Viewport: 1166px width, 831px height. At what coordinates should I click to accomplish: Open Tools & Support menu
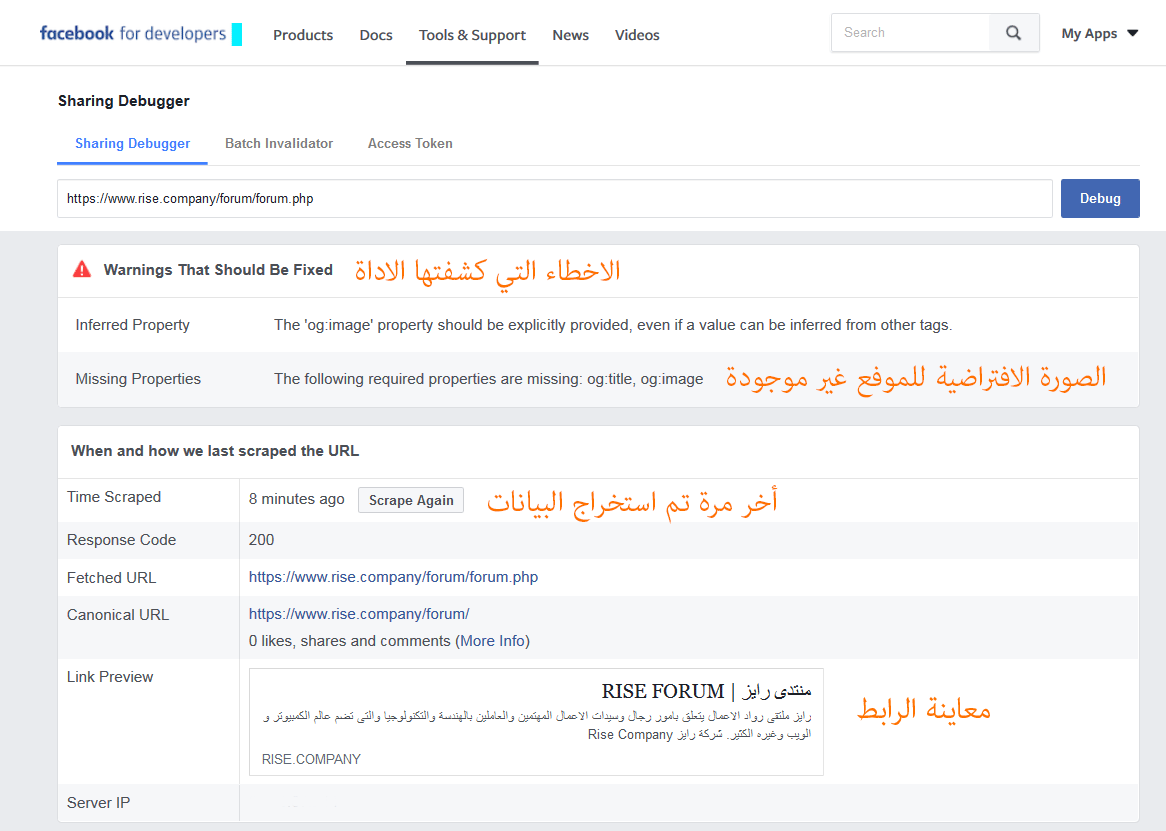pos(472,35)
